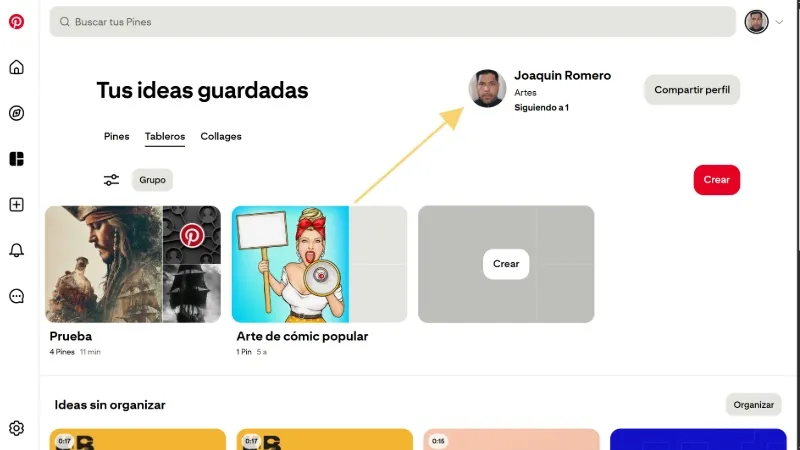Click Crear on the empty board placeholder

pos(506,264)
